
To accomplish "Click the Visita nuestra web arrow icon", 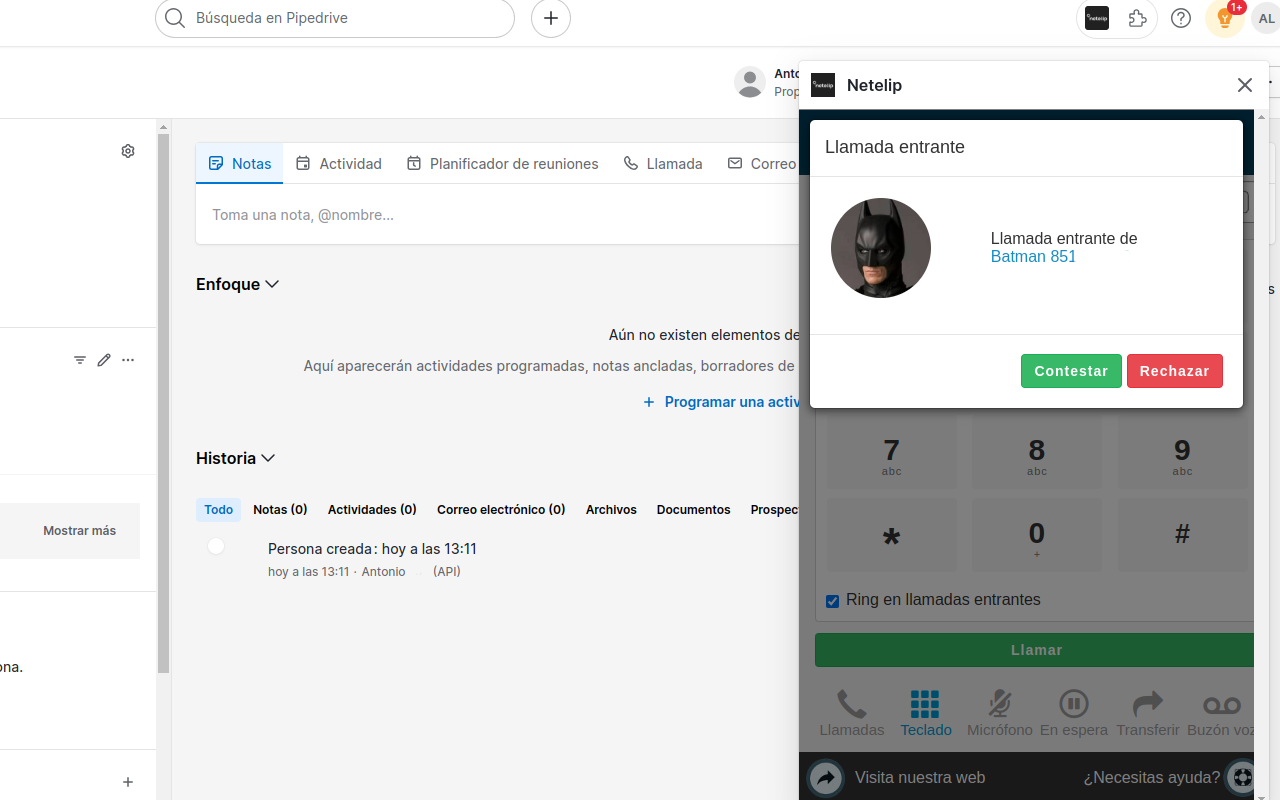I will click(826, 777).
